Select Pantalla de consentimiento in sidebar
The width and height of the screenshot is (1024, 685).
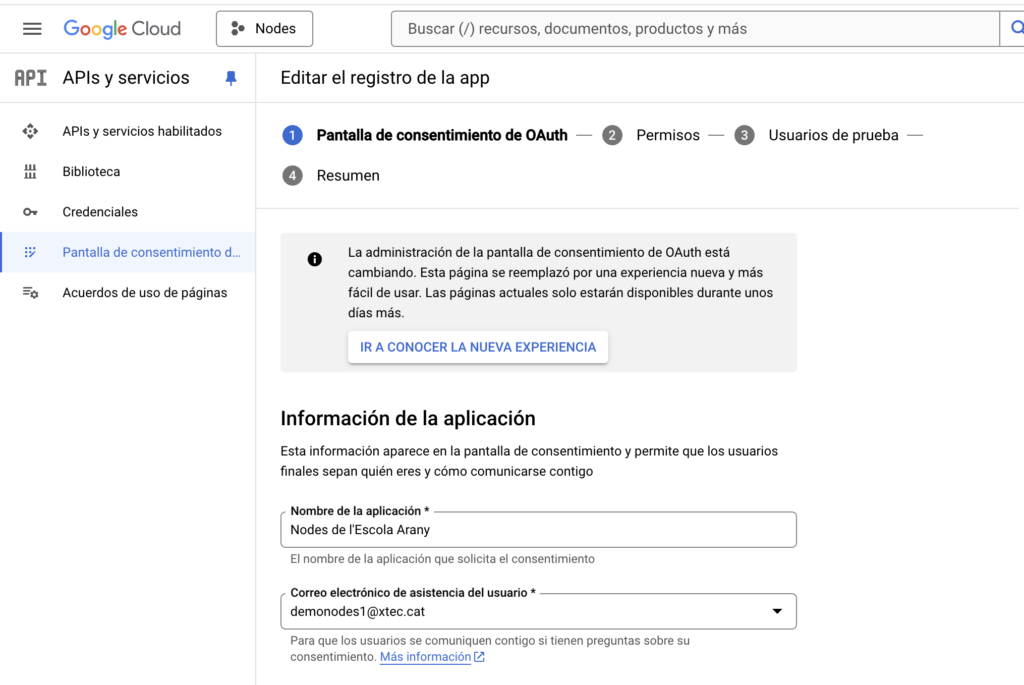click(150, 252)
